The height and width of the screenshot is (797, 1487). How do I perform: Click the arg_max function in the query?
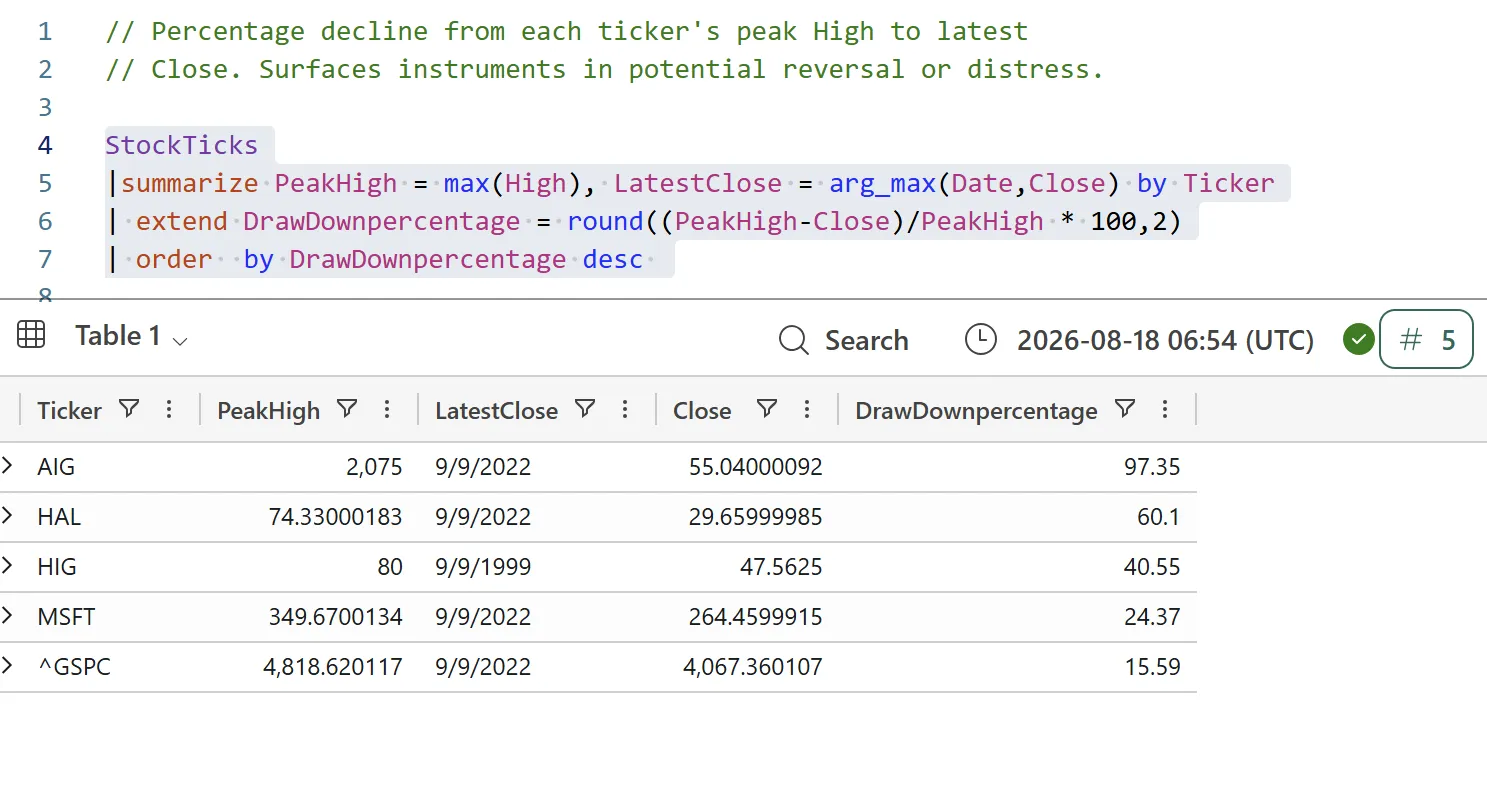coord(882,183)
